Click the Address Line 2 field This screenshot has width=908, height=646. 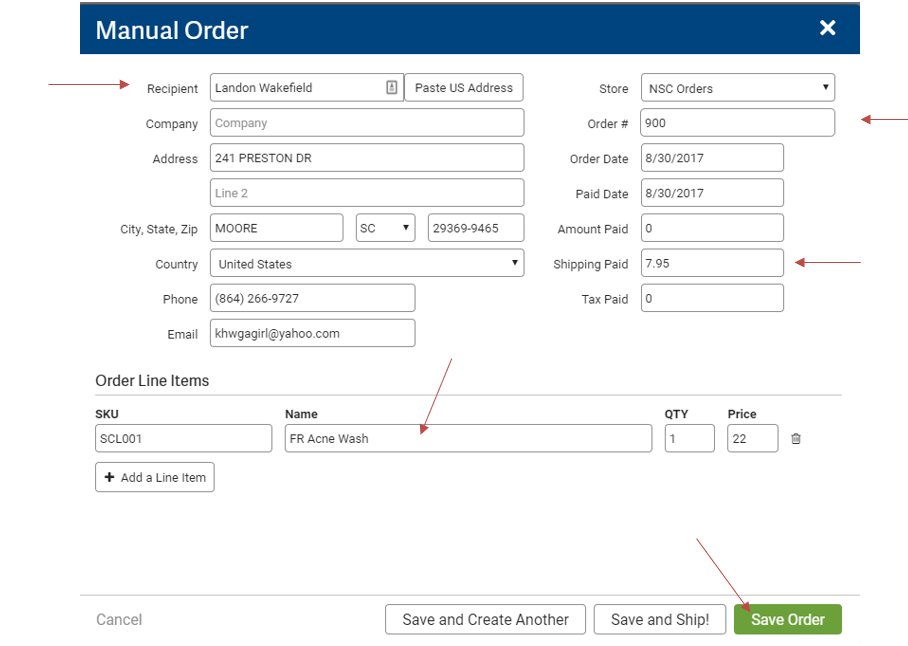(x=367, y=193)
